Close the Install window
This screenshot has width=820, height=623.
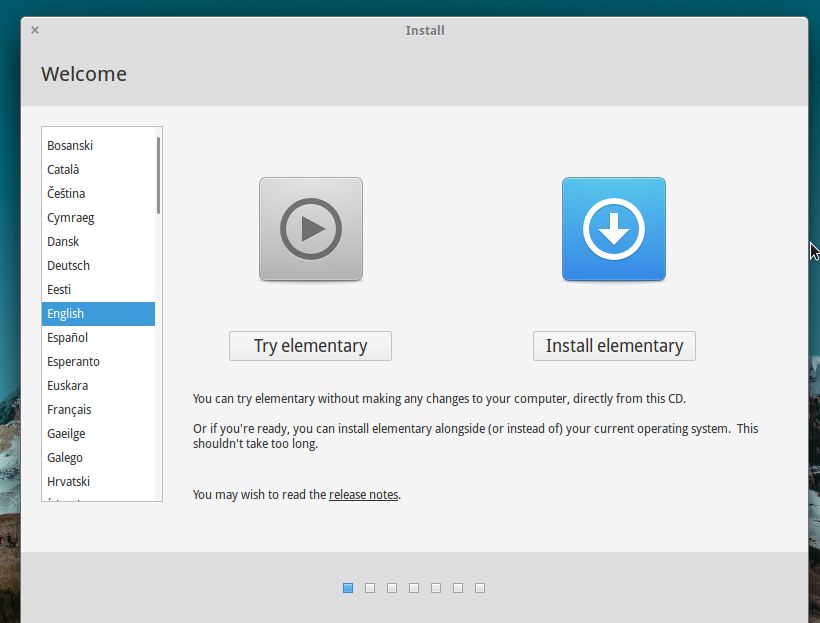(35, 30)
